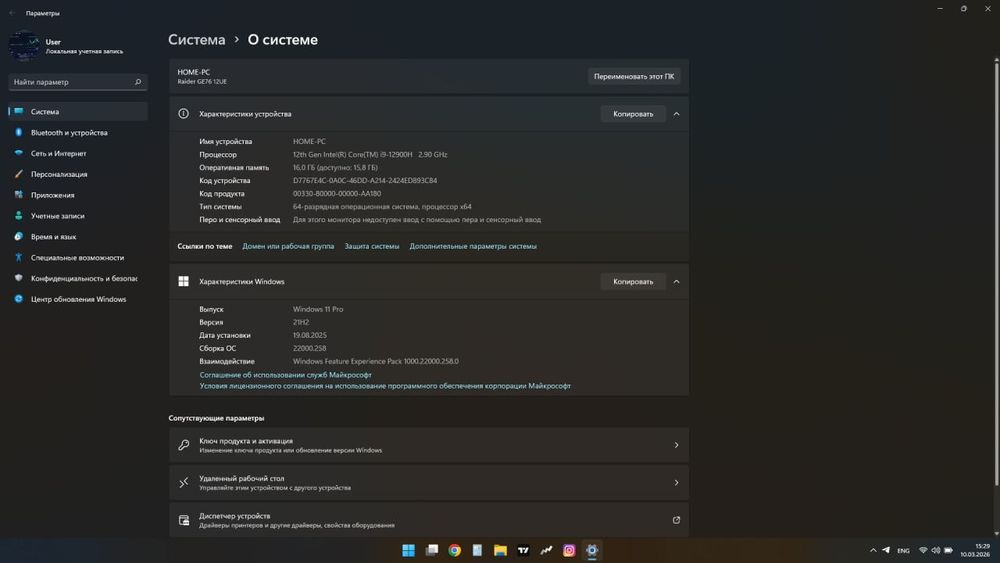Click the back arrow beside Параметры

(x=12, y=13)
